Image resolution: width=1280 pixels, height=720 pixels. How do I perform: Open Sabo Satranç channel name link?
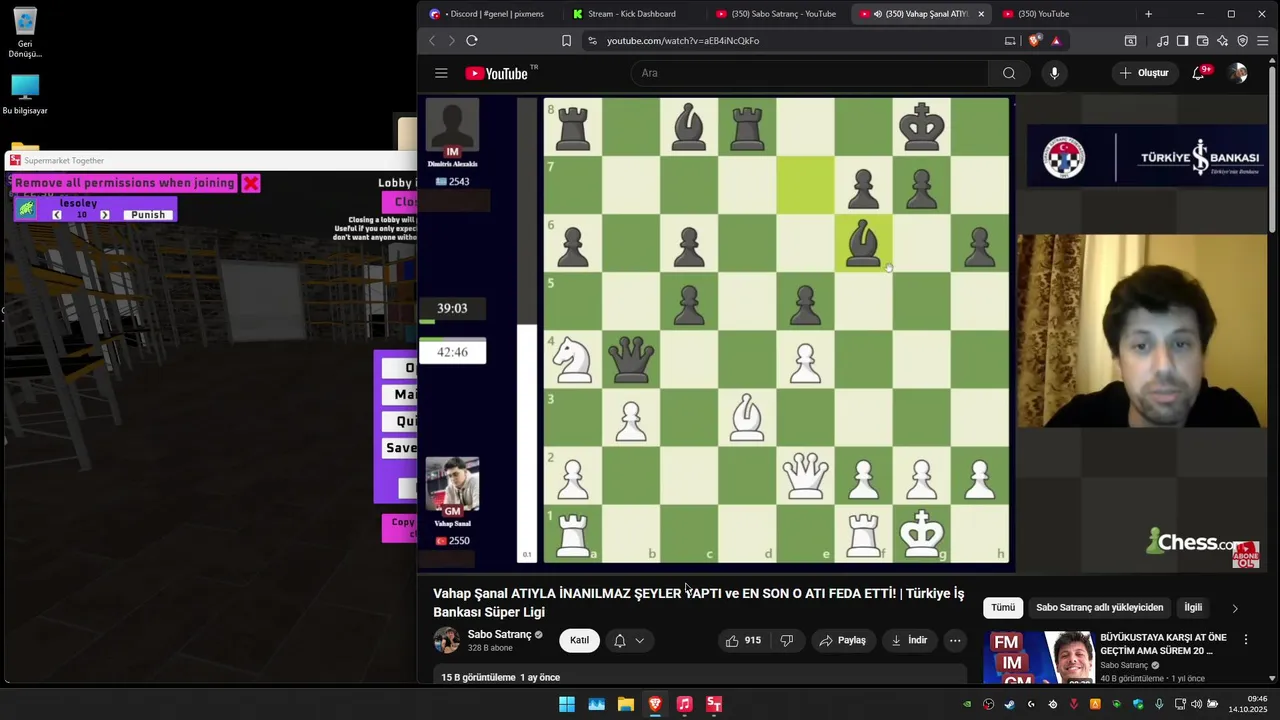[499, 634]
